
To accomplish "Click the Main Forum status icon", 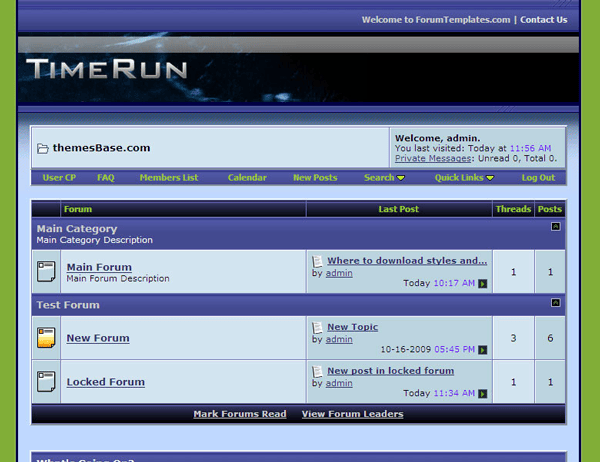I will point(46,271).
